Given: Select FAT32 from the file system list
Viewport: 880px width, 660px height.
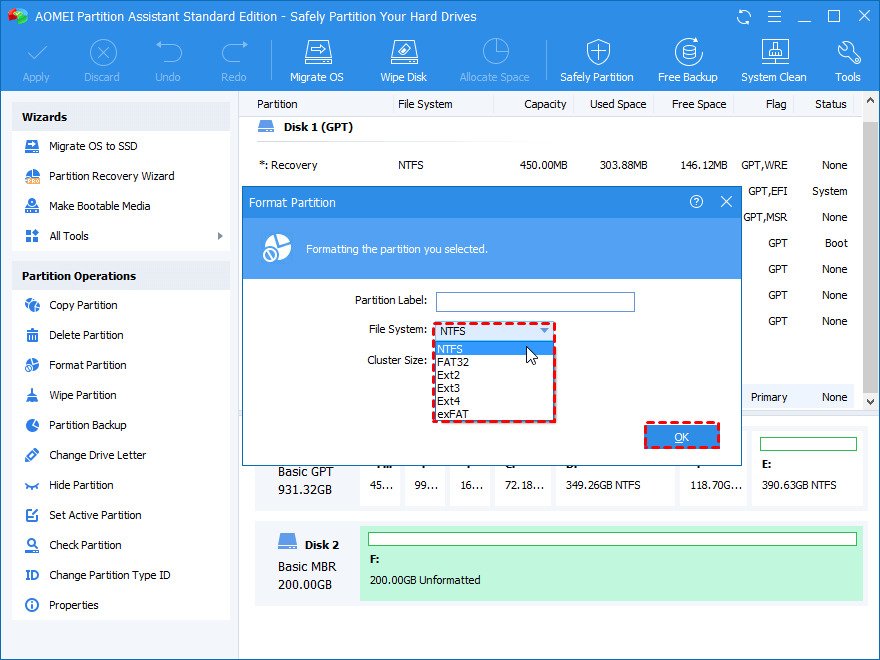Looking at the screenshot, I should coord(453,362).
